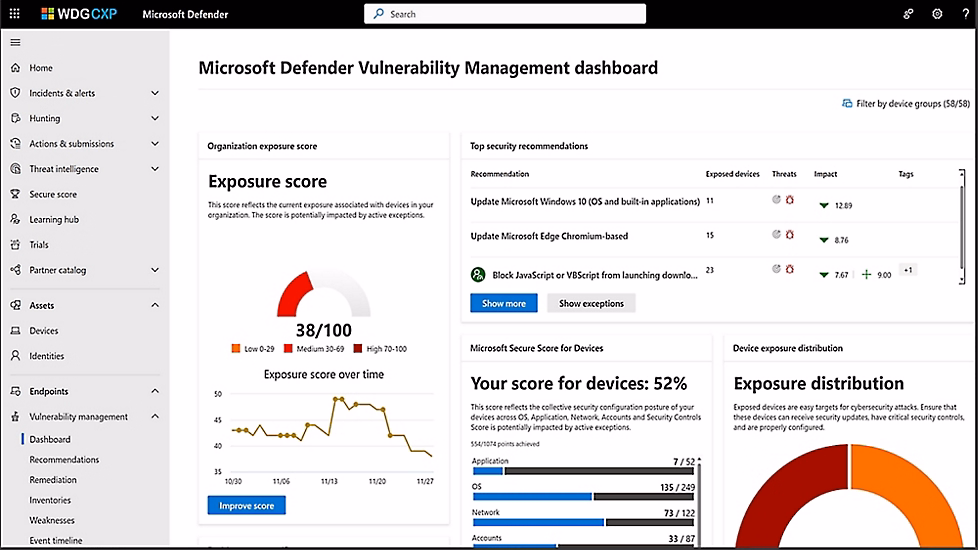The width and height of the screenshot is (978, 550).
Task: Click the Secure score trophy icon
Action: (16, 194)
